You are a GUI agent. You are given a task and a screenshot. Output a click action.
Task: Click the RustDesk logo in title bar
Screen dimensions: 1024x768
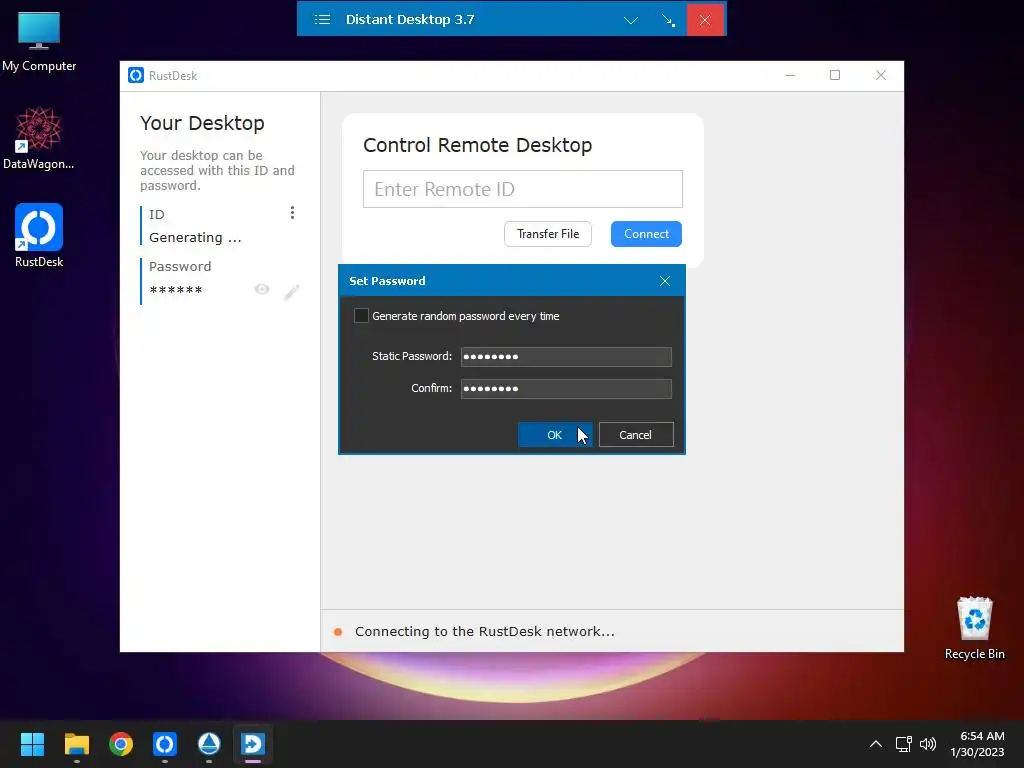tap(136, 75)
